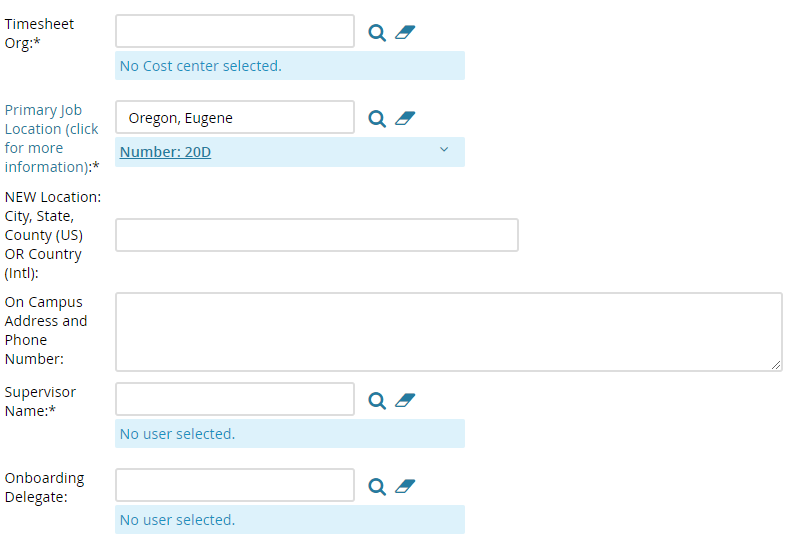Clear the Supervisor Name with eraser icon
Image resolution: width=789 pixels, height=537 pixels.
pyautogui.click(x=405, y=401)
